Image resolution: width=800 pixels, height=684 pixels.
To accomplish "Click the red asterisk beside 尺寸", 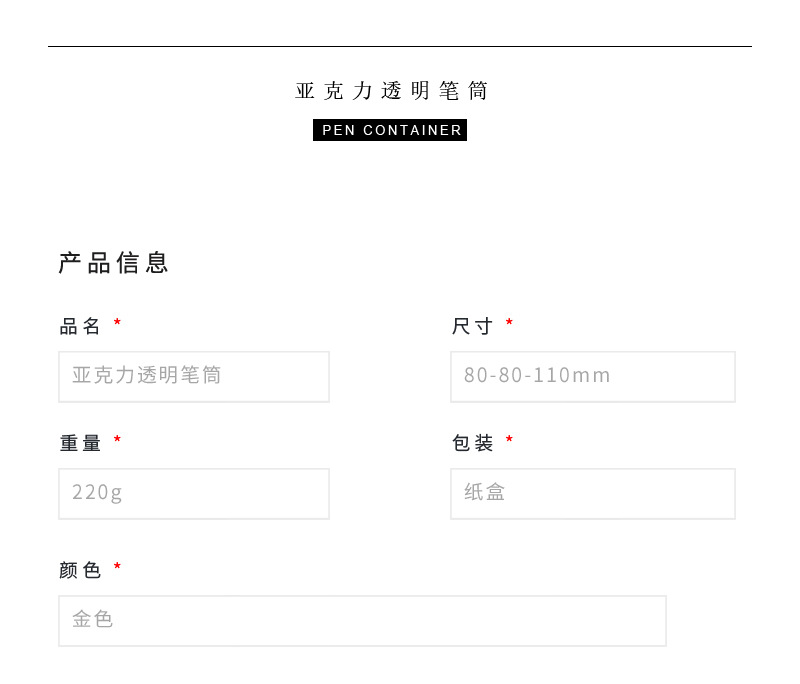I will point(509,324).
